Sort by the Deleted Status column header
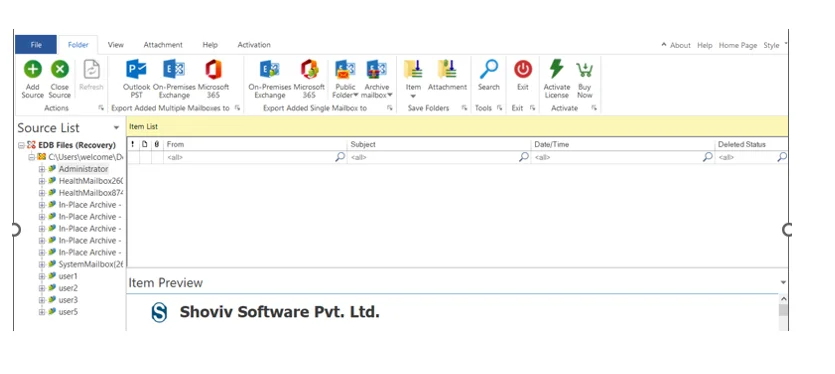Image resolution: width=835 pixels, height=374 pixels. 751,144
